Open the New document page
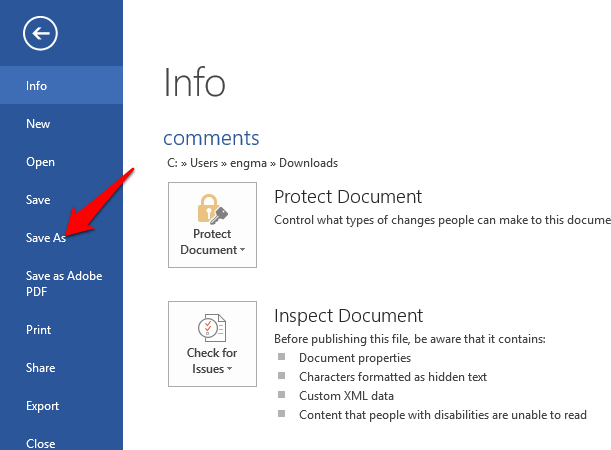Screen dimensions: 611x450 (x=61, y=124)
